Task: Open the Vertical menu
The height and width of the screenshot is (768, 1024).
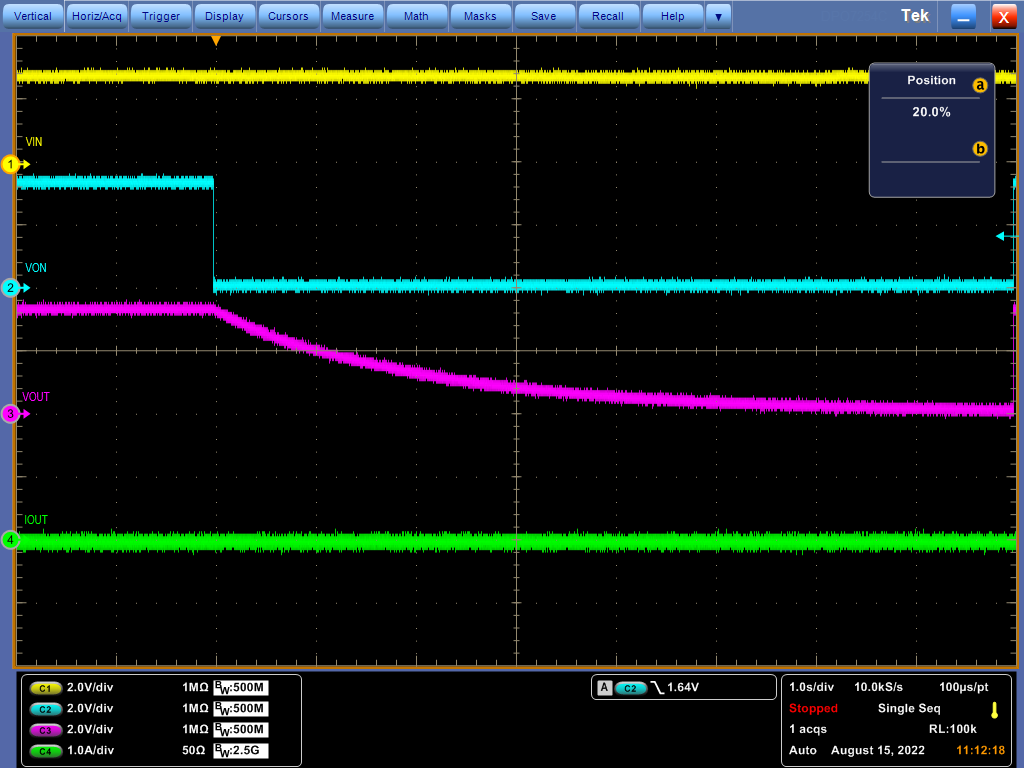Action: (x=33, y=16)
